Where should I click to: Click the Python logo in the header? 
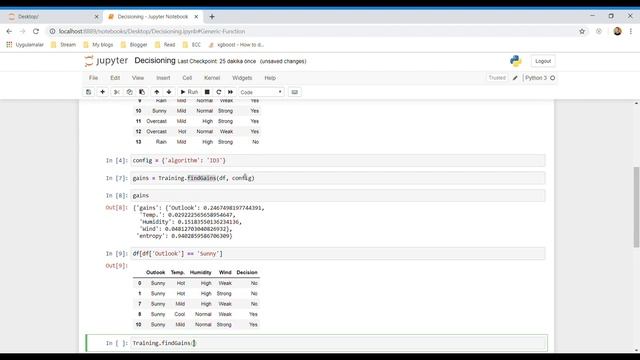coord(516,61)
